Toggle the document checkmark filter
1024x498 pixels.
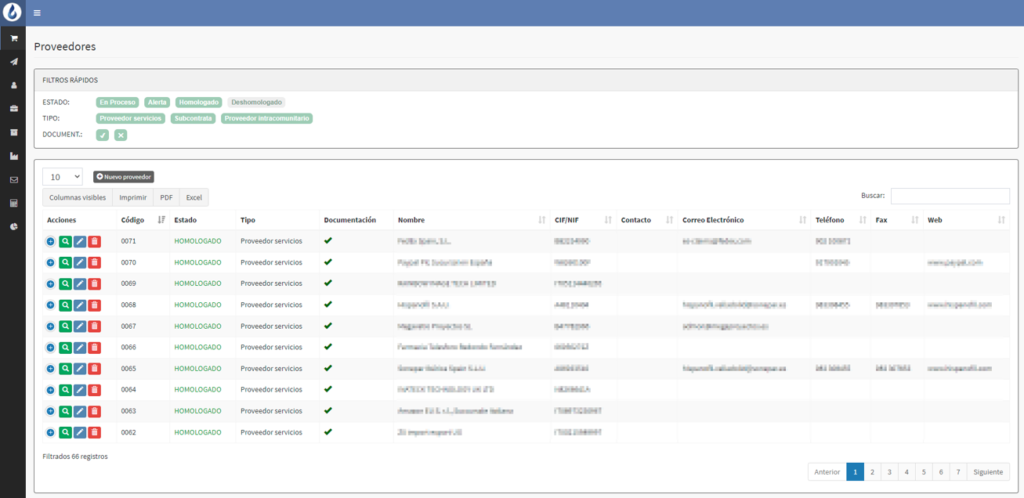coord(102,135)
